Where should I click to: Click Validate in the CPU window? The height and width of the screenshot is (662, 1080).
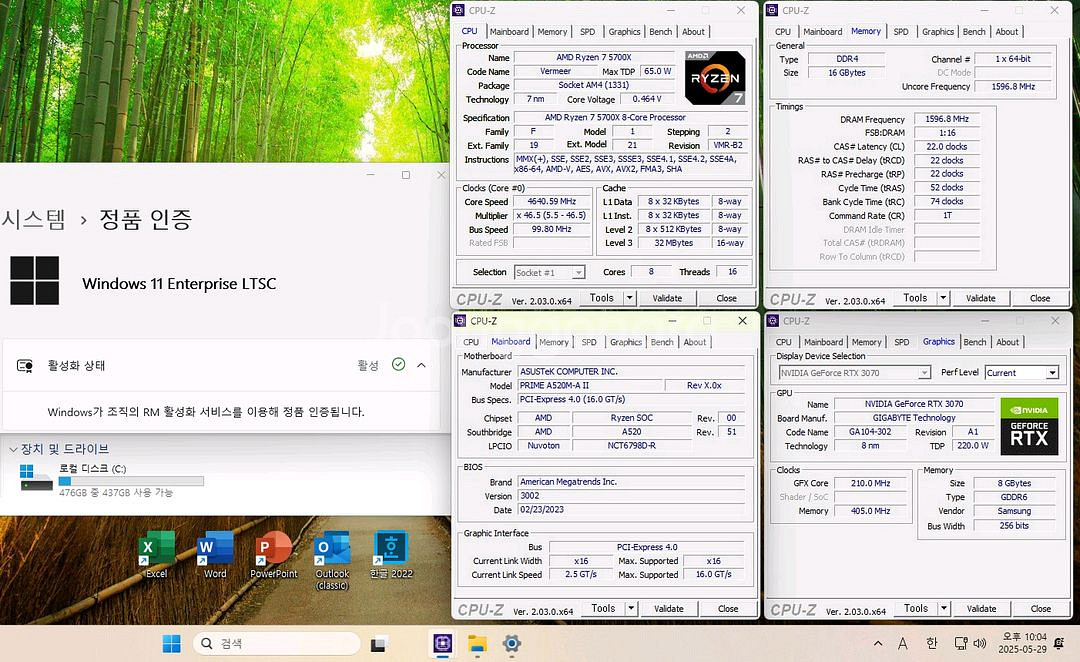click(x=667, y=298)
